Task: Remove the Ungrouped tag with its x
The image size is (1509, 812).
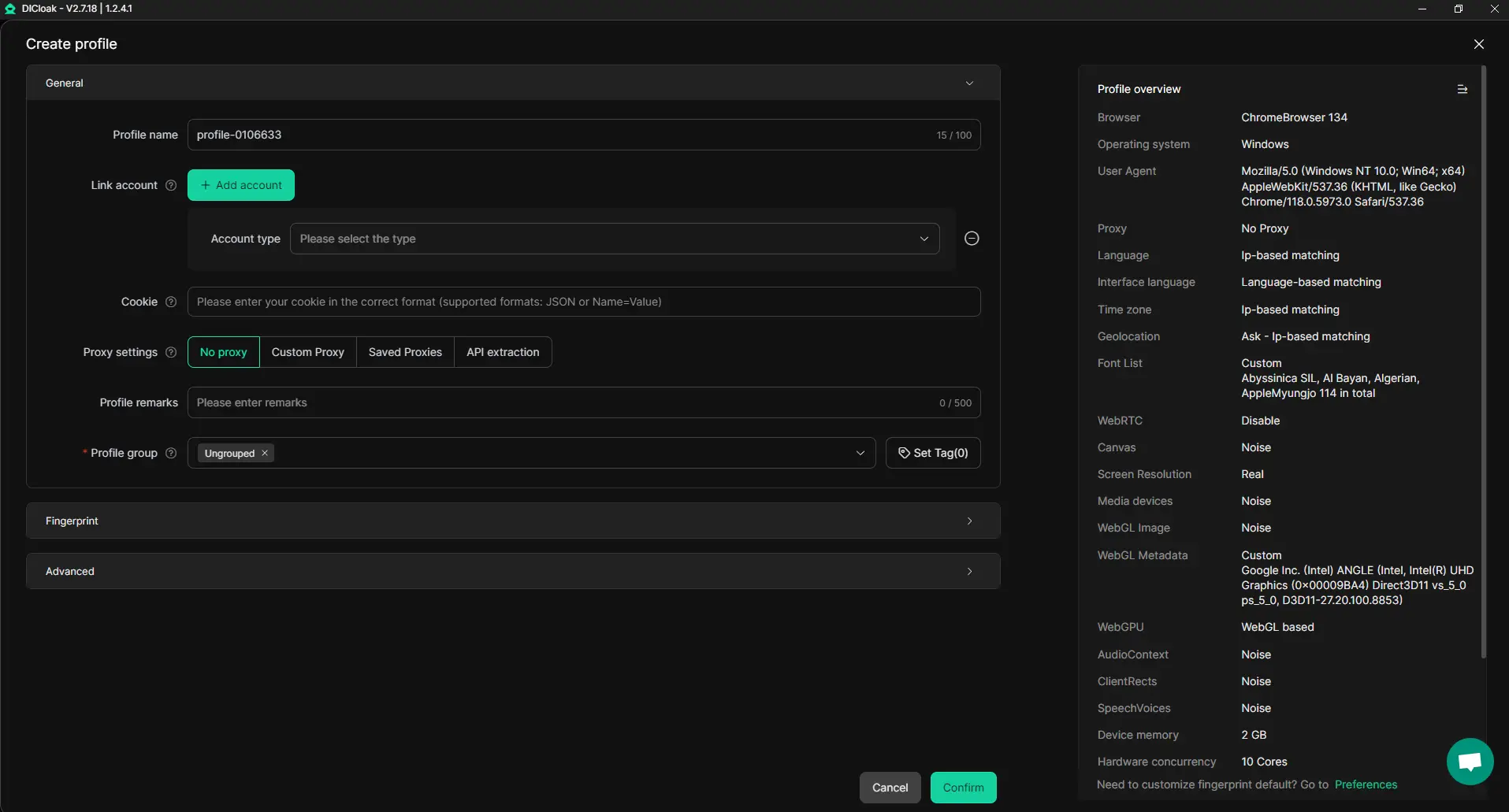Action: click(265, 453)
